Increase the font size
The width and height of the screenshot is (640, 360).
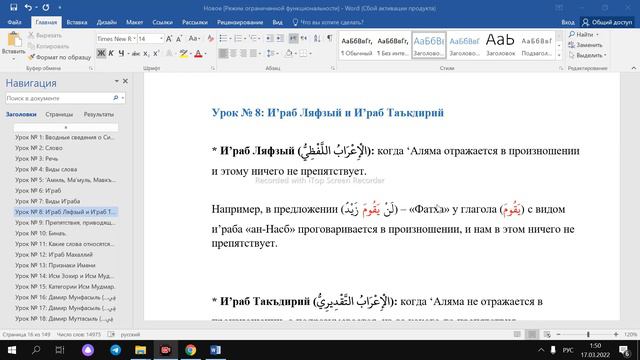tap(169, 39)
